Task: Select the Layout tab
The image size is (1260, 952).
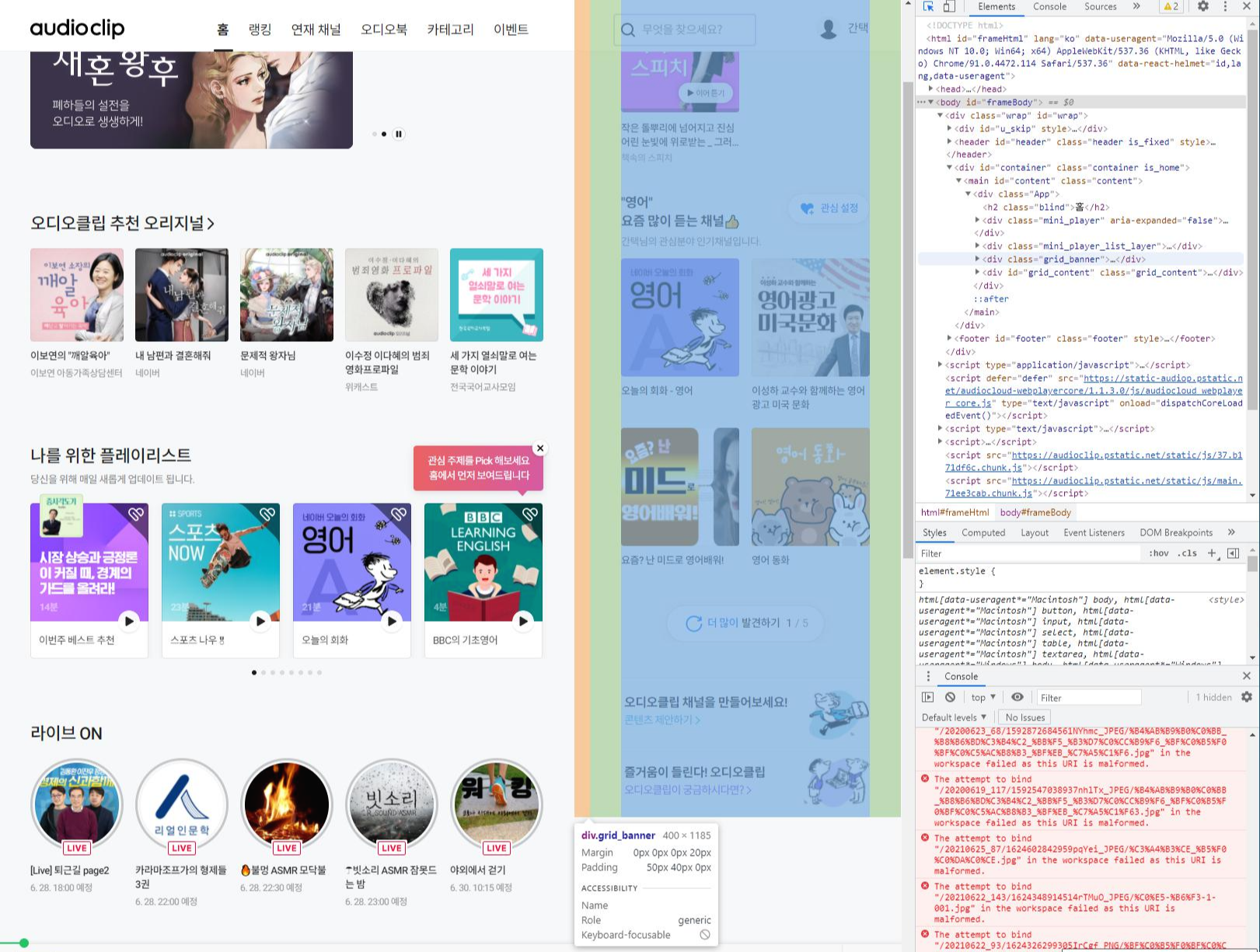Action: [x=1035, y=532]
